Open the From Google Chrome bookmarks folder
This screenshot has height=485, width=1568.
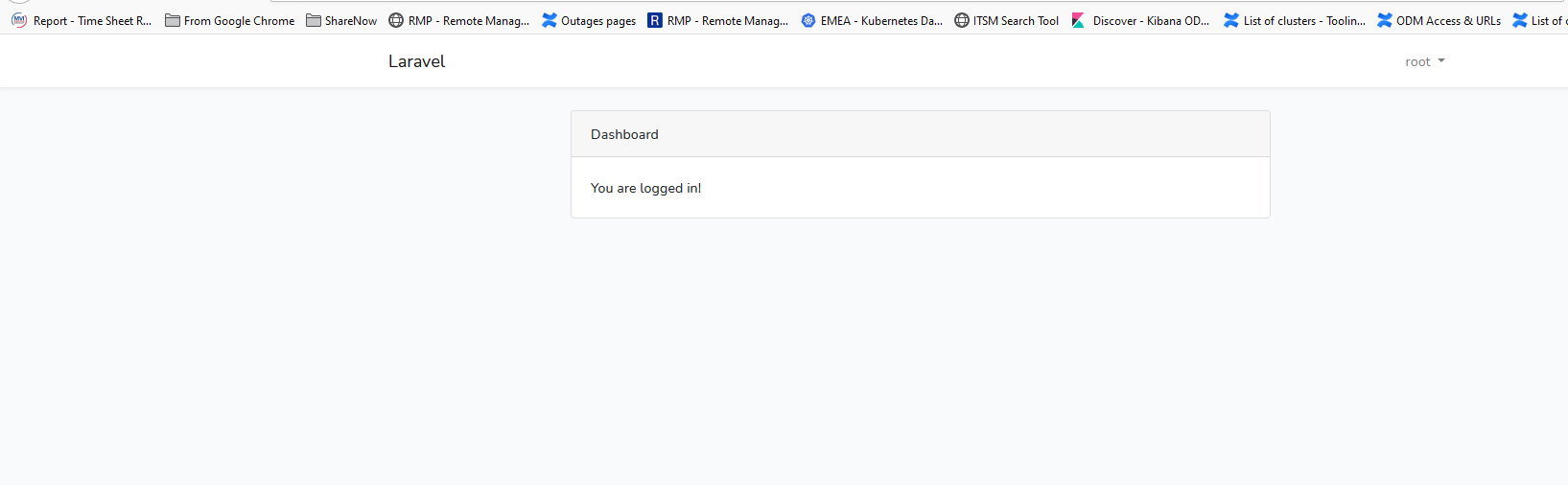pos(229,20)
